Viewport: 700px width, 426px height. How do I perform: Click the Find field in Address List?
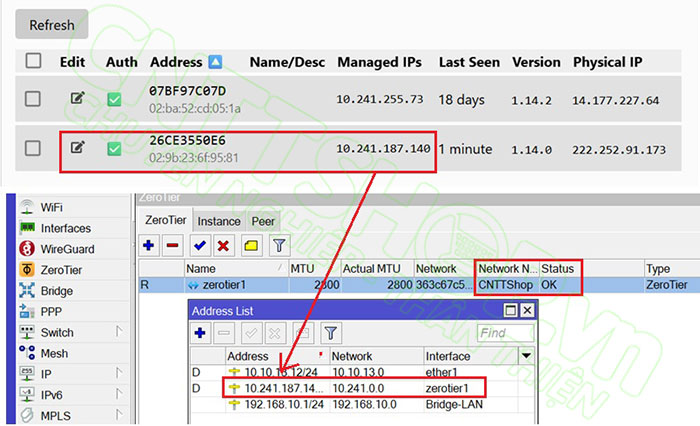505,333
